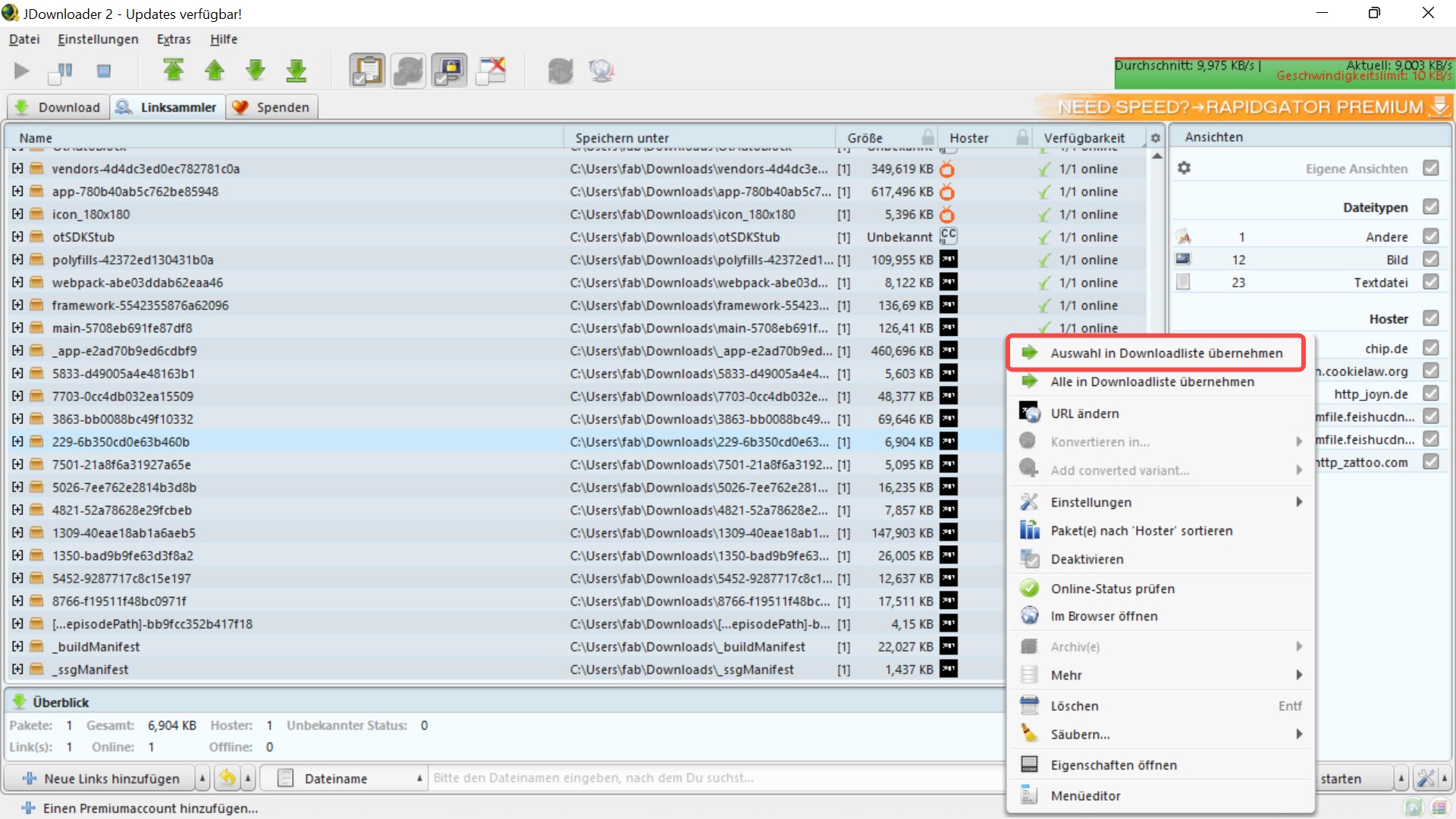
Task: Uncheck the Andere file type filter
Action: pos(1431,237)
